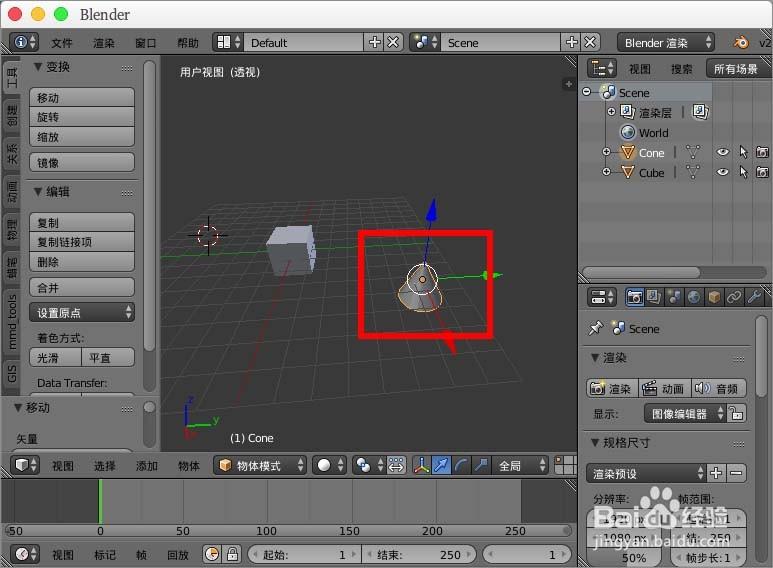The width and height of the screenshot is (773, 568).
Task: Click the 镜像 button
Action: (82, 162)
